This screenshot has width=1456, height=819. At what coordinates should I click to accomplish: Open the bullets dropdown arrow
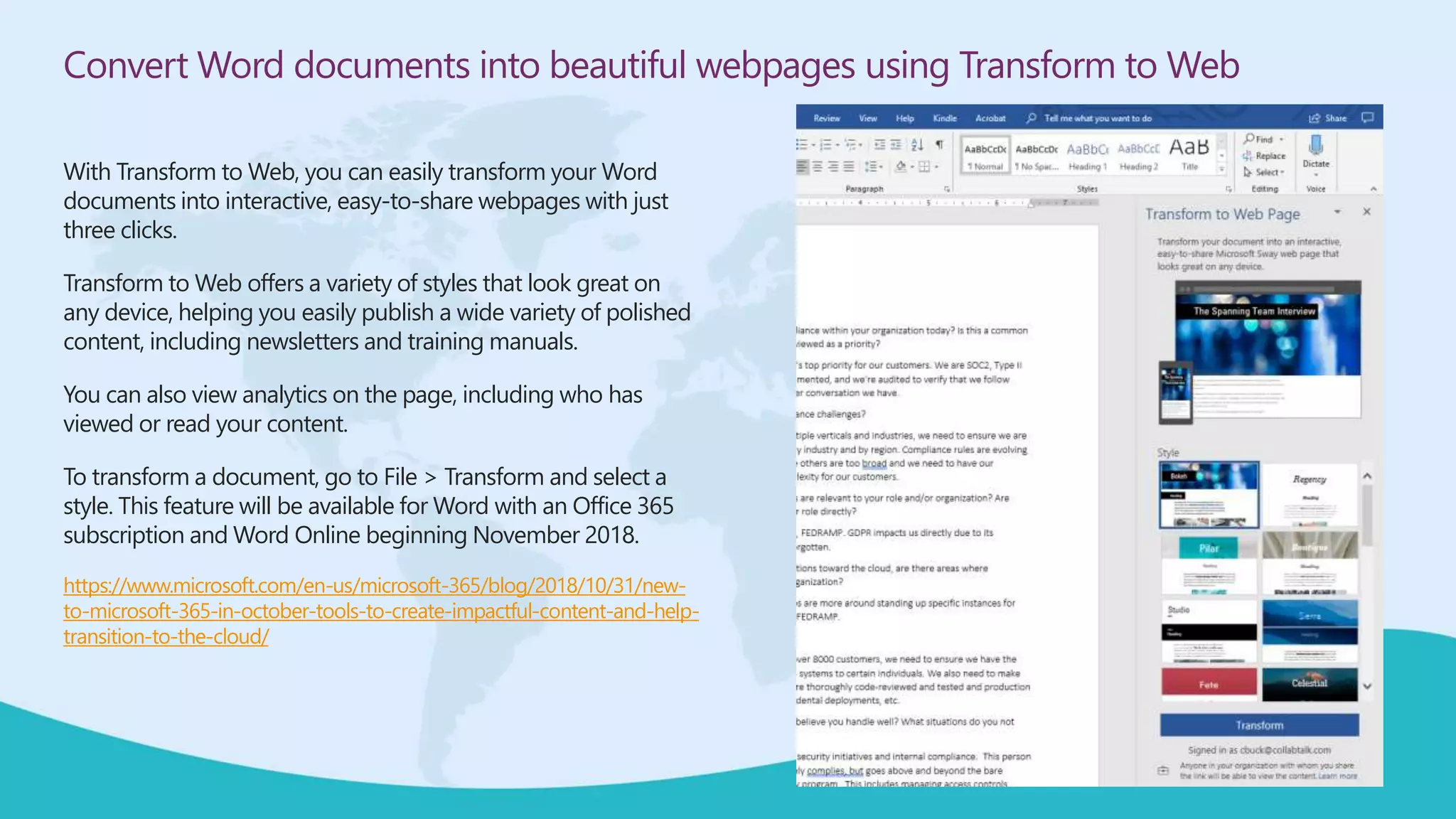click(x=813, y=146)
